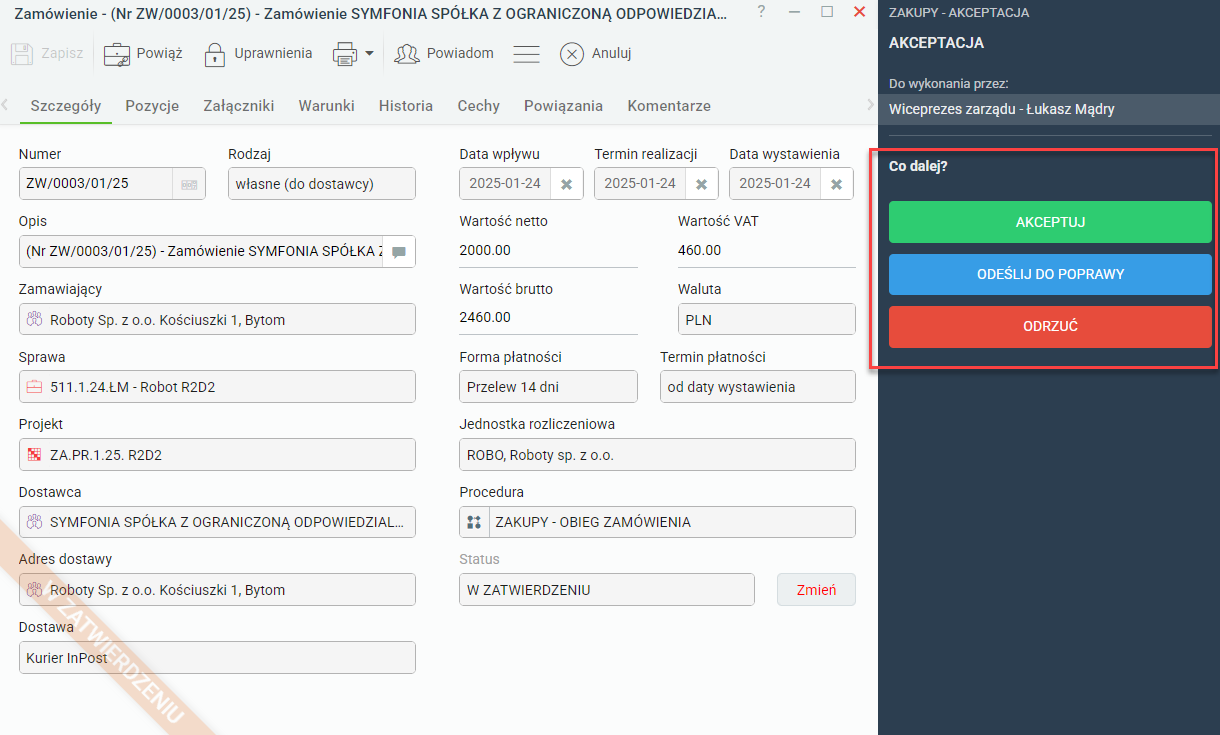Select Wiceprezes zarządu - Łukasz Mądry
The image size is (1220, 735).
pos(1049,109)
